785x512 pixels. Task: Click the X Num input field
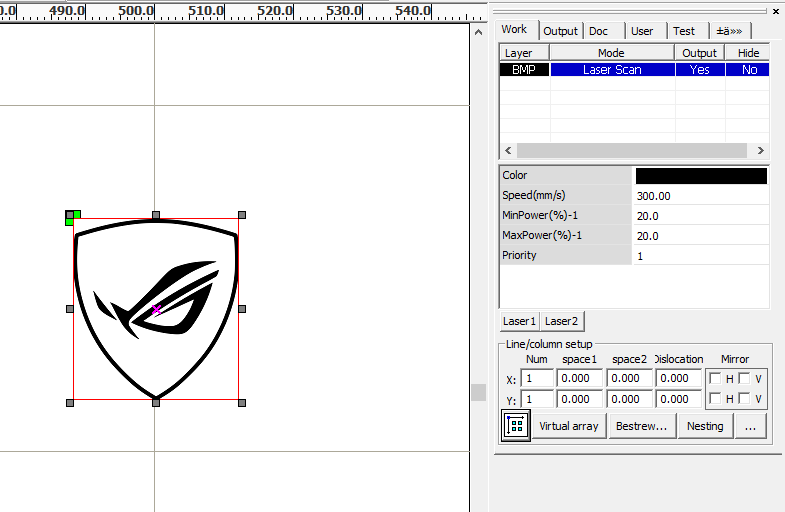point(538,378)
